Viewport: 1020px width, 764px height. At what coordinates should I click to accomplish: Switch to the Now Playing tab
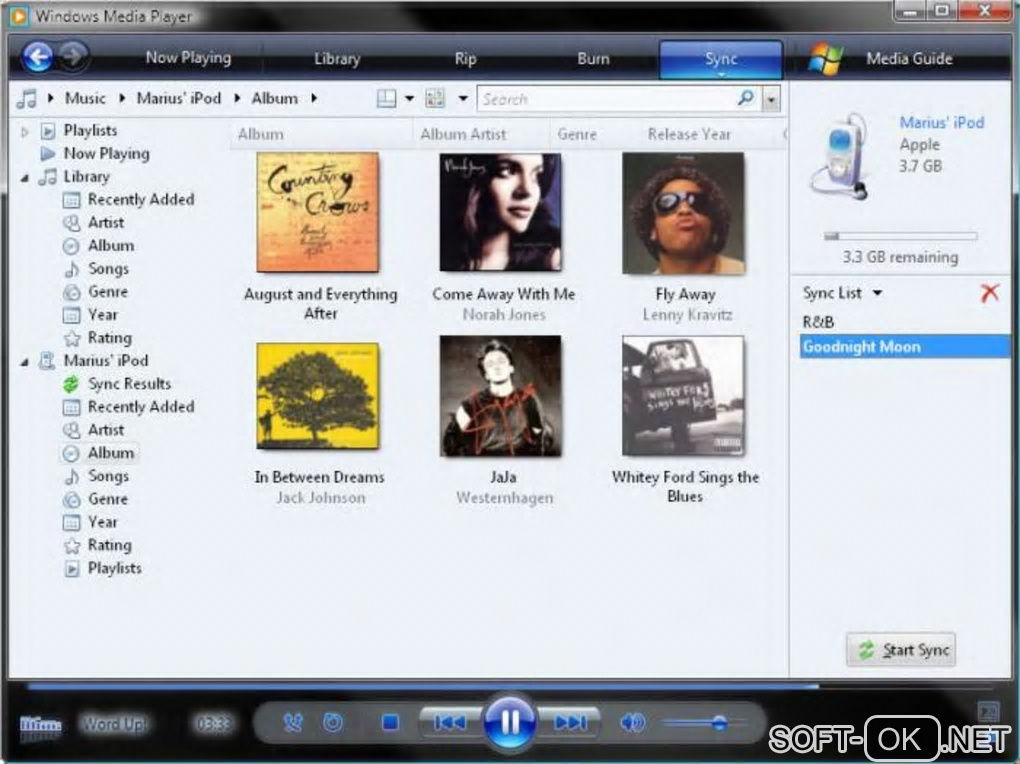(188, 58)
